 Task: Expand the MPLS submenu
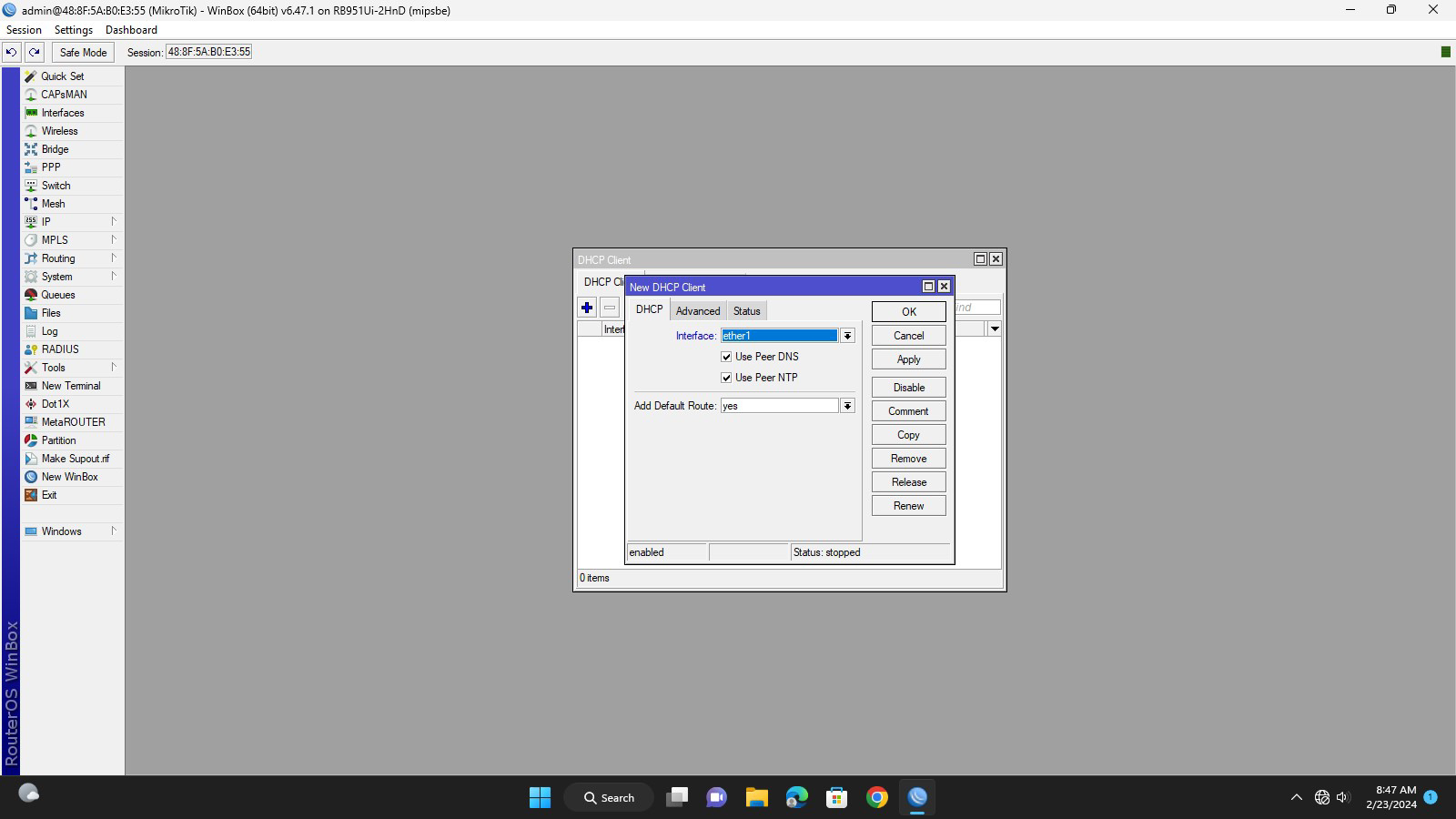[x=72, y=240]
